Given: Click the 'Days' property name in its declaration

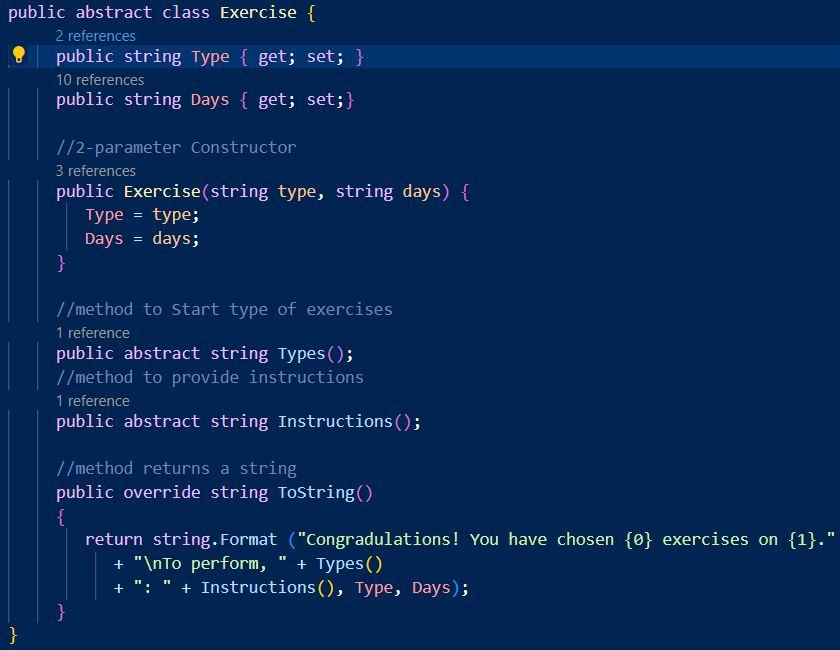Looking at the screenshot, I should [x=210, y=100].
